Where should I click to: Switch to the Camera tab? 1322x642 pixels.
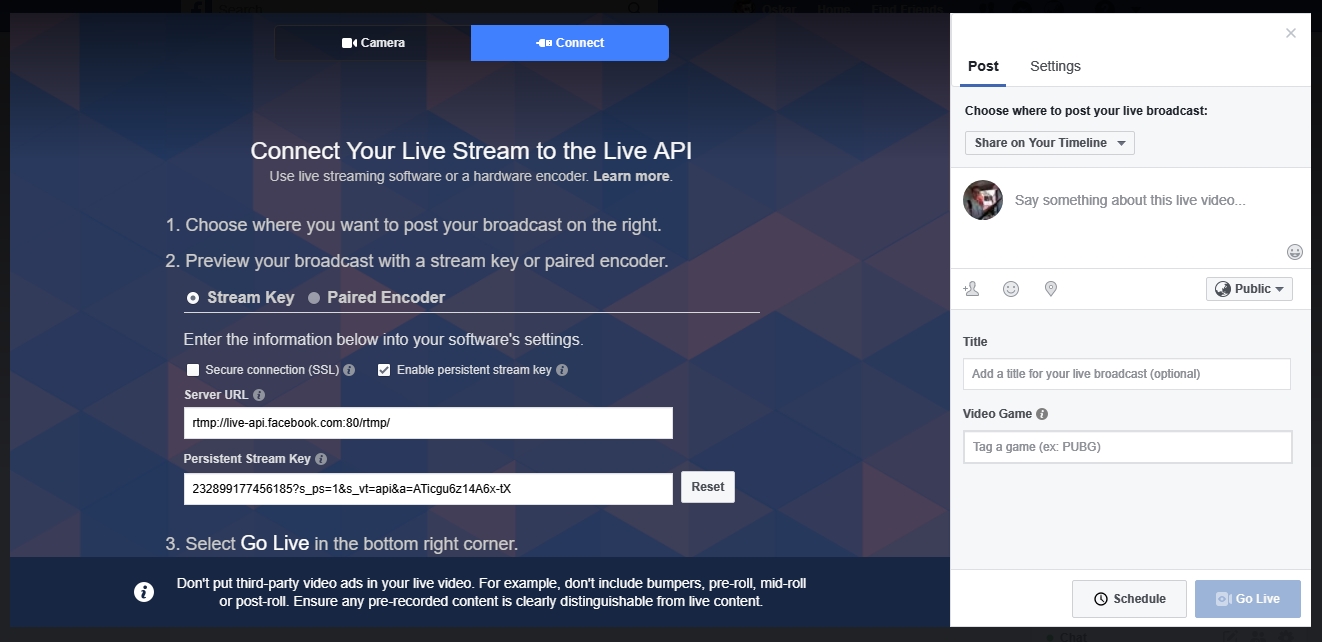[x=373, y=43]
